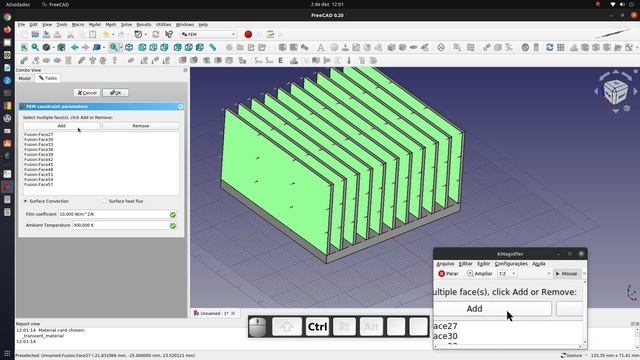Open the undo history dropdown arrow
The height and width of the screenshot is (360, 640).
tap(113, 35)
